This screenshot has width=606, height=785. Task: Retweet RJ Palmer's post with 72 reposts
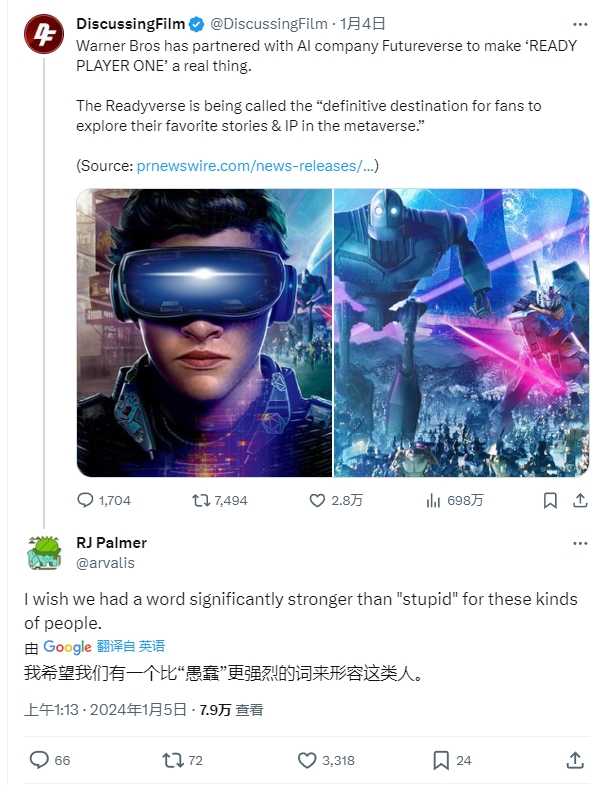click(183, 760)
